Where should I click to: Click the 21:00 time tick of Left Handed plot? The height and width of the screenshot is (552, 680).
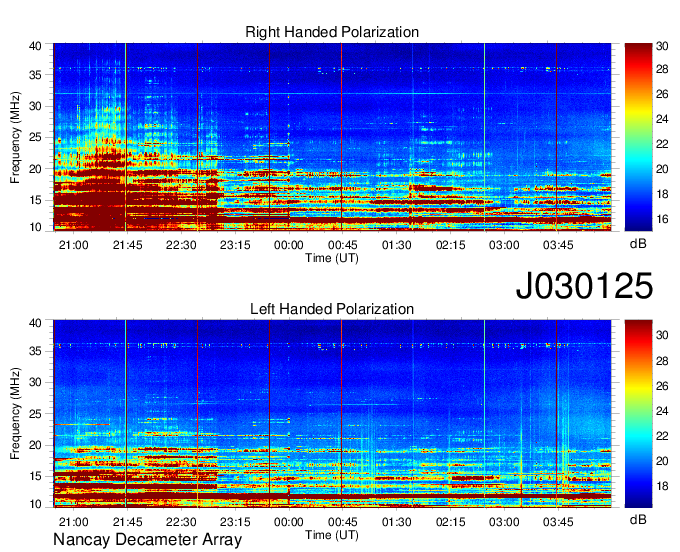pos(73,522)
